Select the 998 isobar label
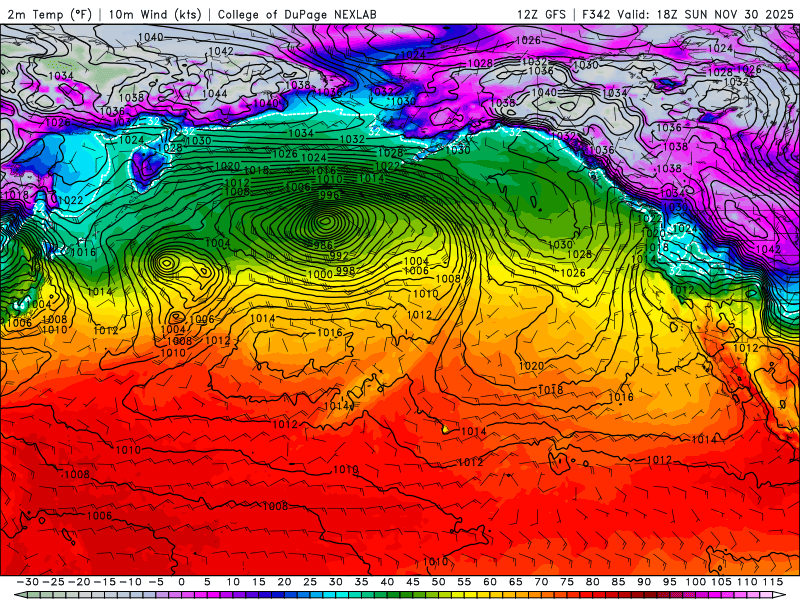The height and width of the screenshot is (600, 800). (345, 270)
